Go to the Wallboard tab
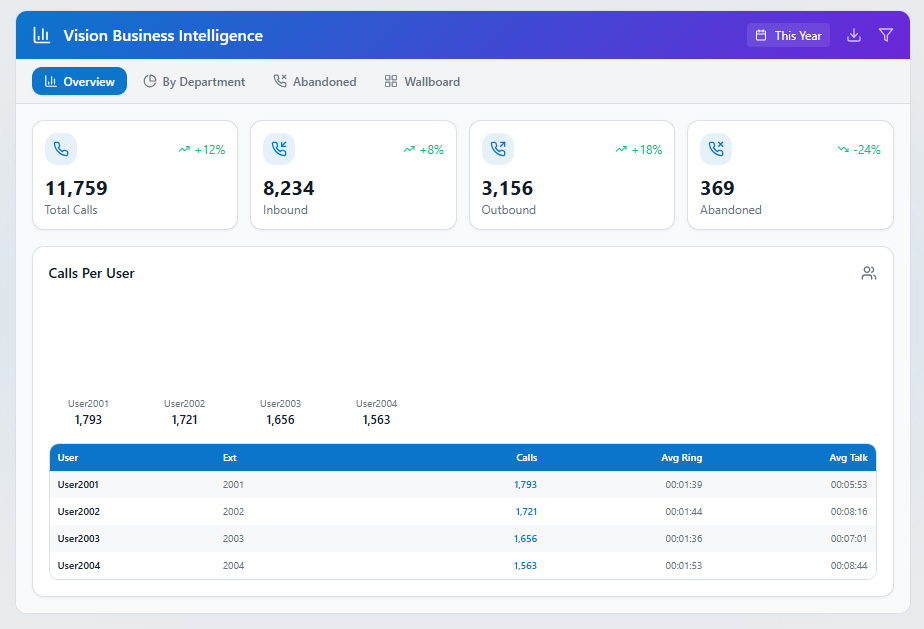The height and width of the screenshot is (629, 924). pyautogui.click(x=422, y=81)
